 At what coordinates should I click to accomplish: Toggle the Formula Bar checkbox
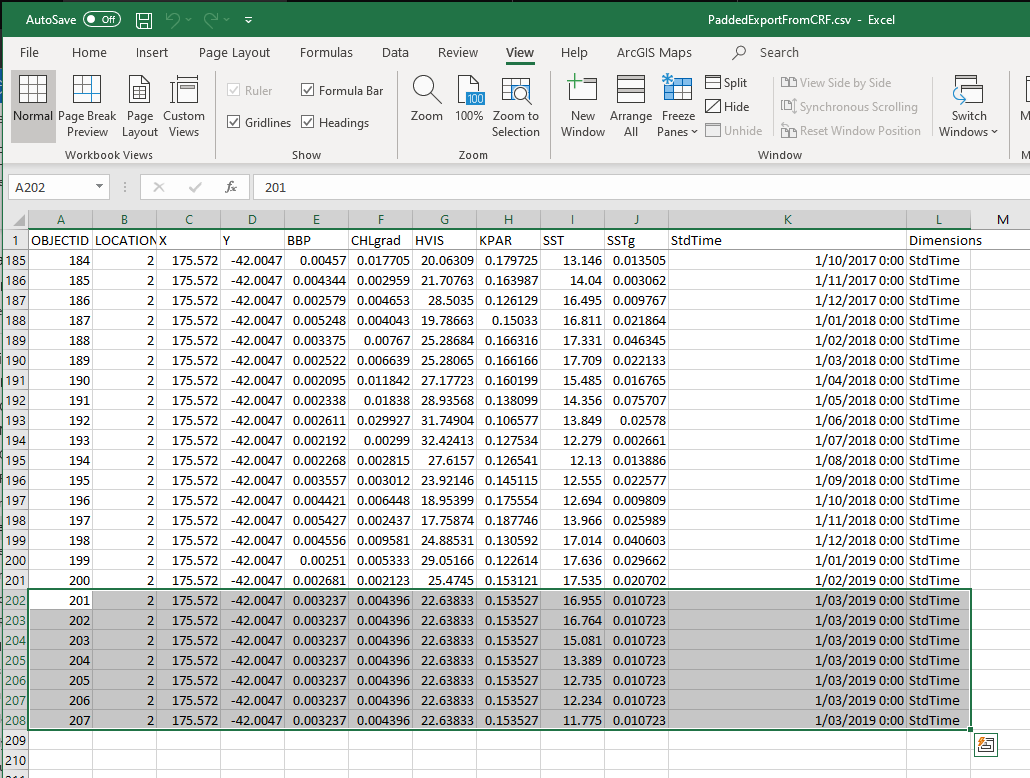pyautogui.click(x=307, y=90)
